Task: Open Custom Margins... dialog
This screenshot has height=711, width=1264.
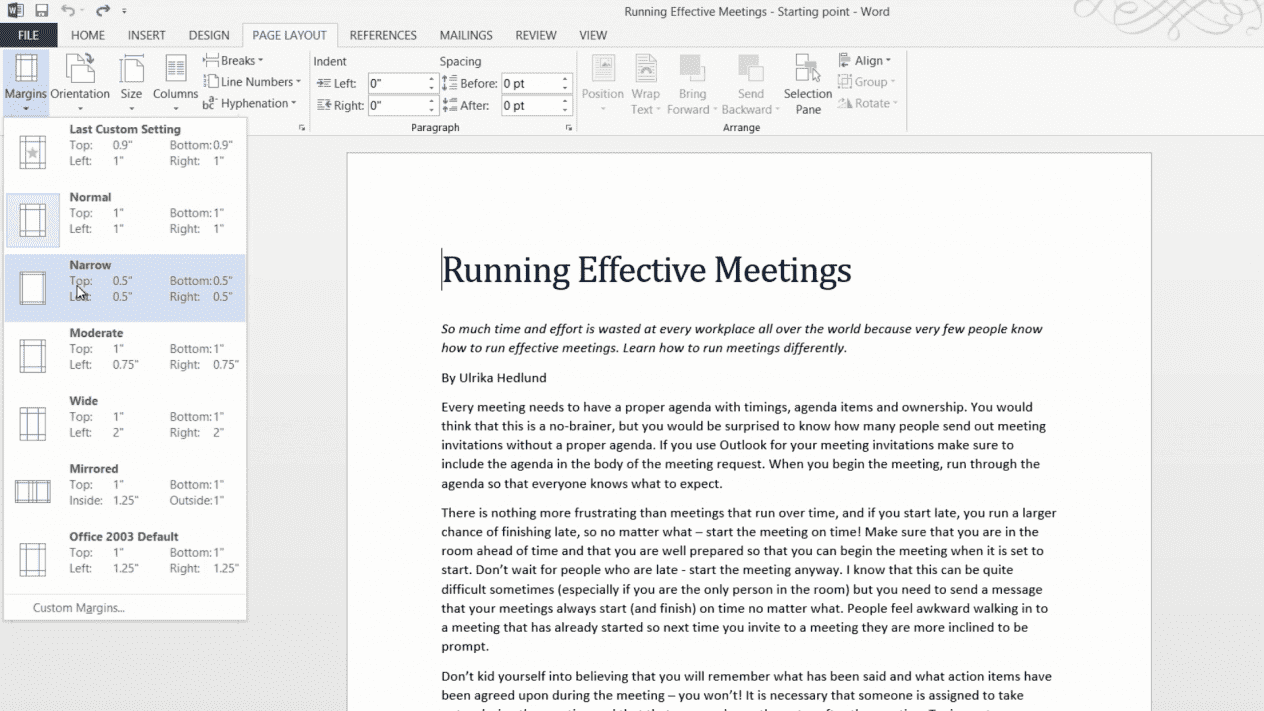Action: pos(125,608)
